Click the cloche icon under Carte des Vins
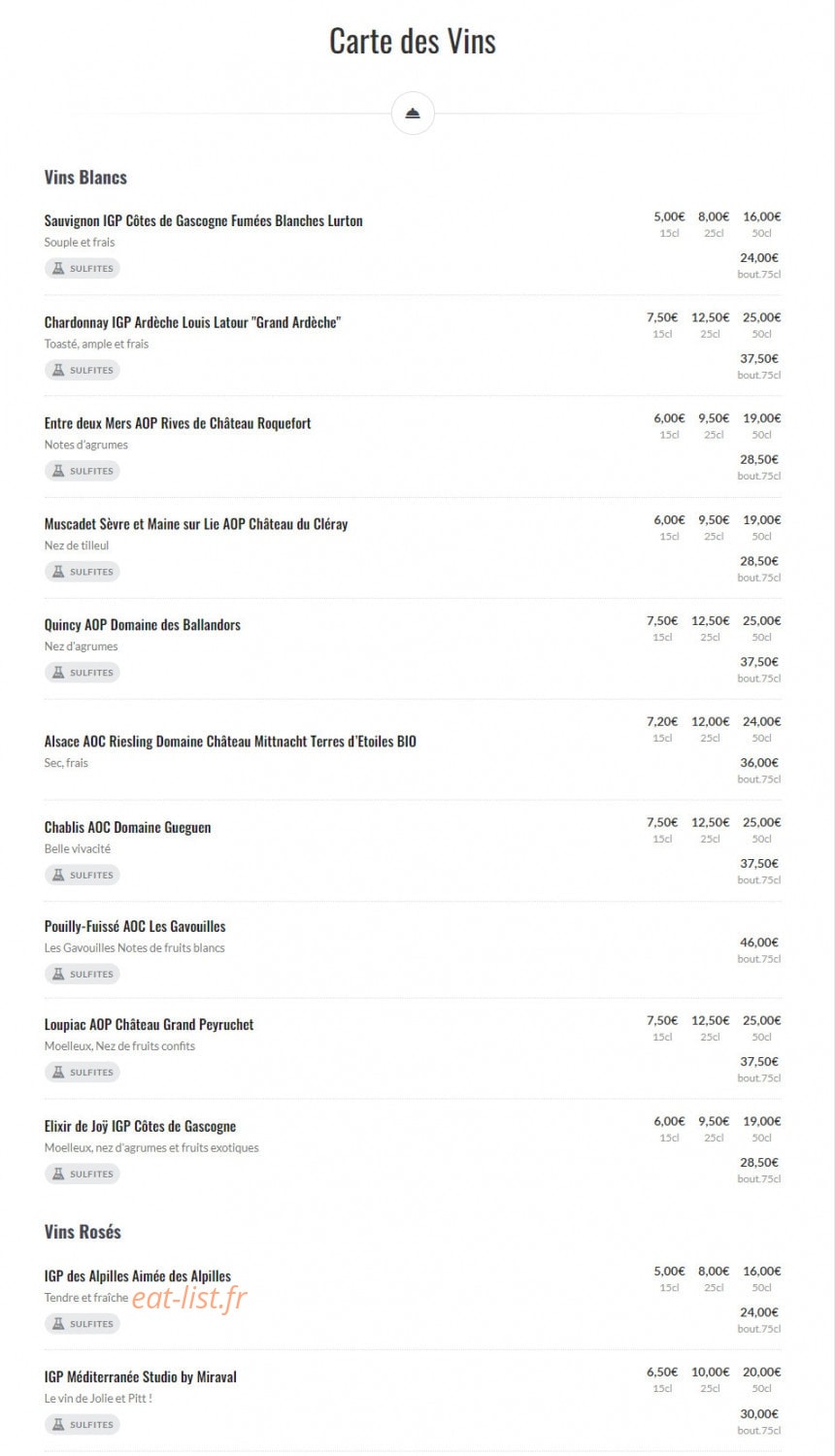This screenshot has height=1456, width=835. click(x=413, y=114)
